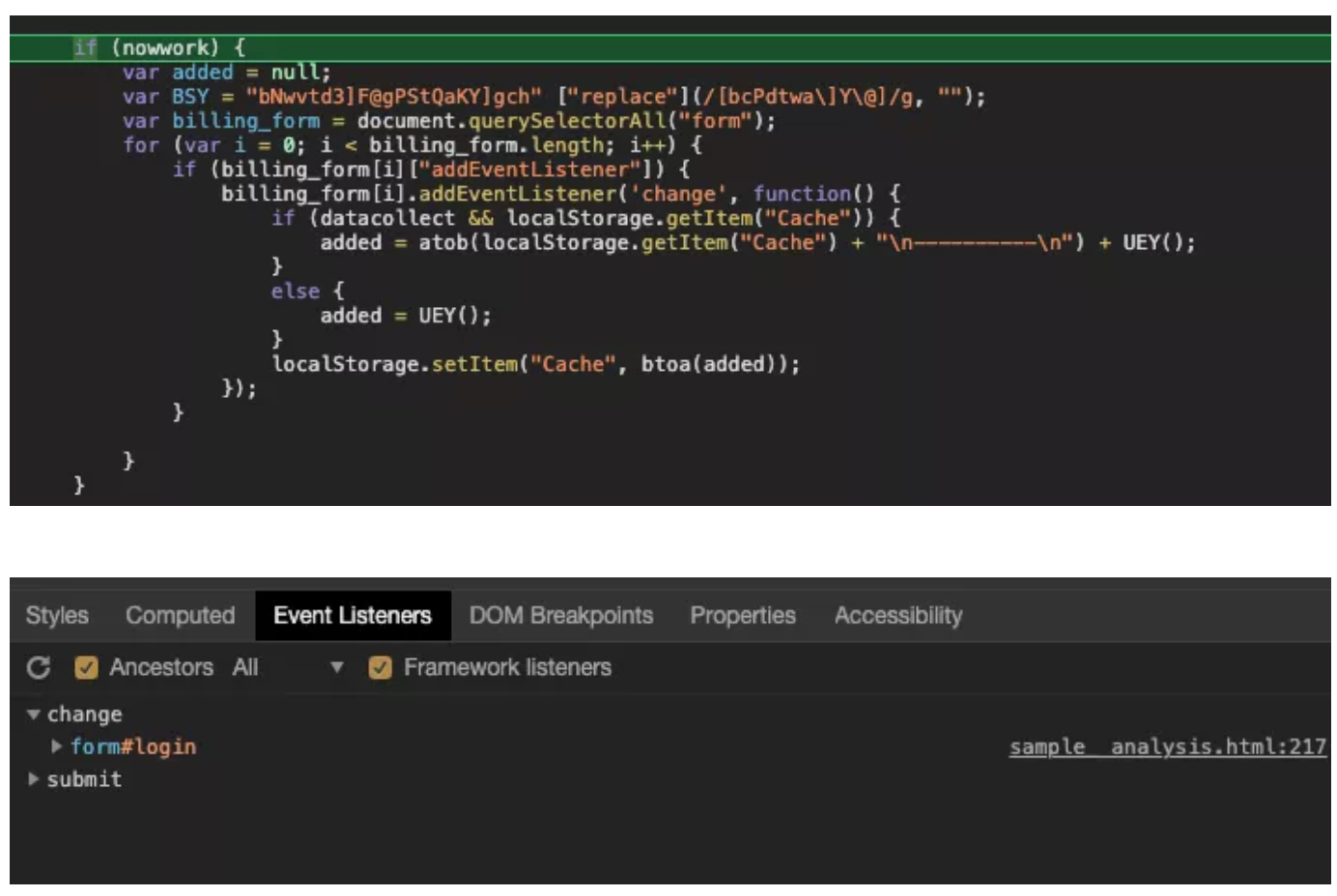Screen dimensions: 1337x896
Task: Click the addEventListener('change', function() line
Action: point(561,194)
